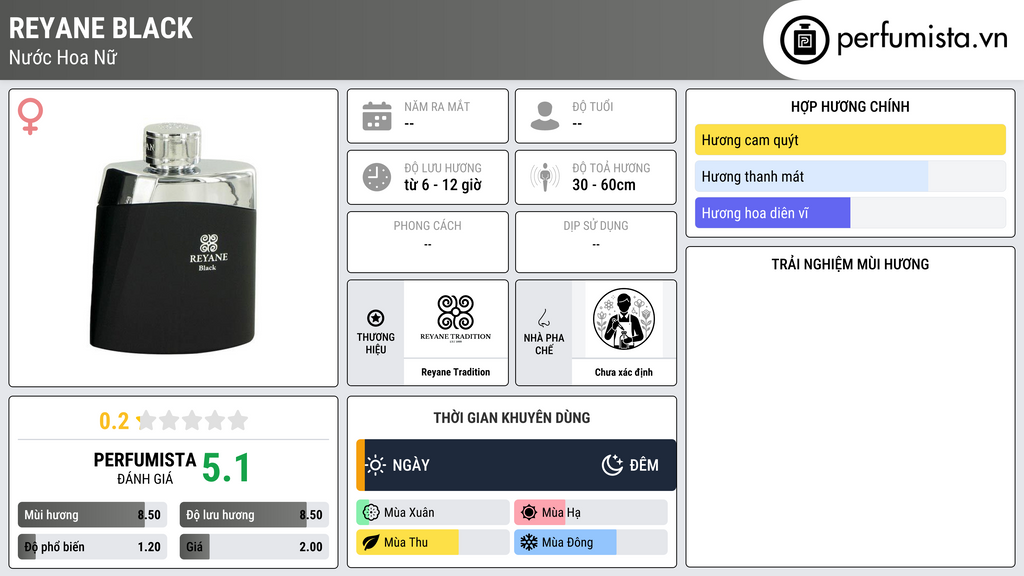Click the Reyane Black bottle image

point(173,238)
